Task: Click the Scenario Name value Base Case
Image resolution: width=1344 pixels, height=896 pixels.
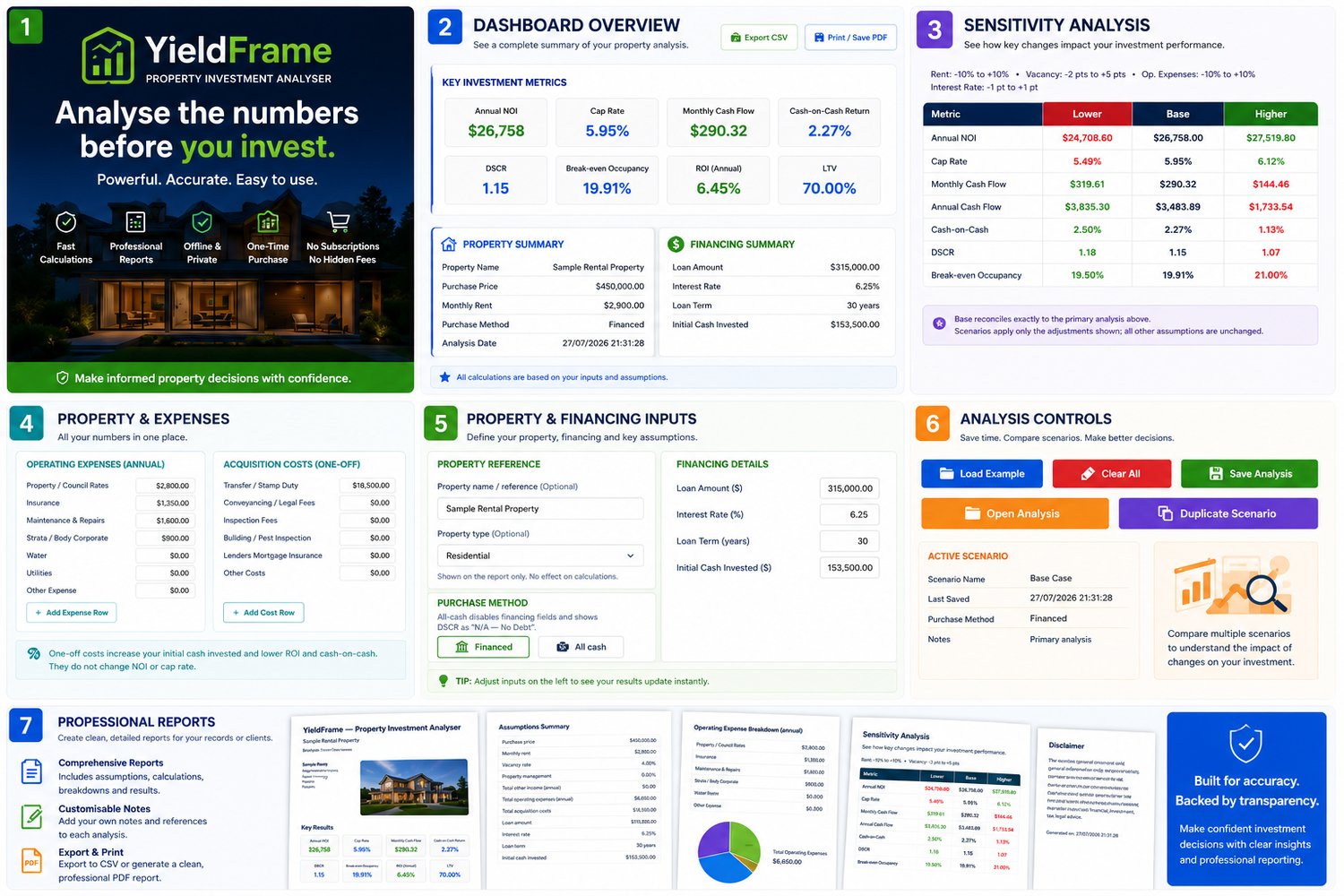Action: (1051, 579)
